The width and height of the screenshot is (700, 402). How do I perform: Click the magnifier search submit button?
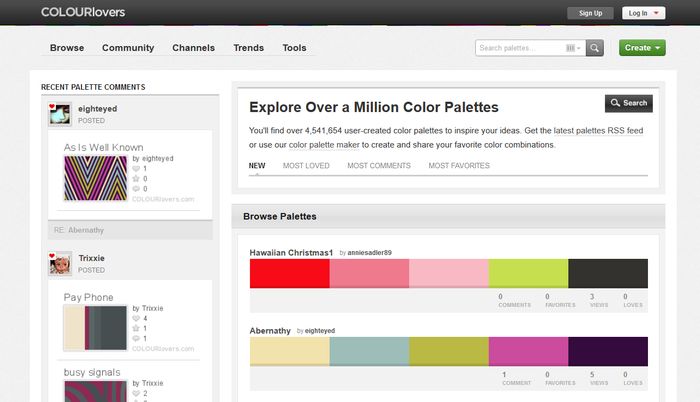point(595,48)
